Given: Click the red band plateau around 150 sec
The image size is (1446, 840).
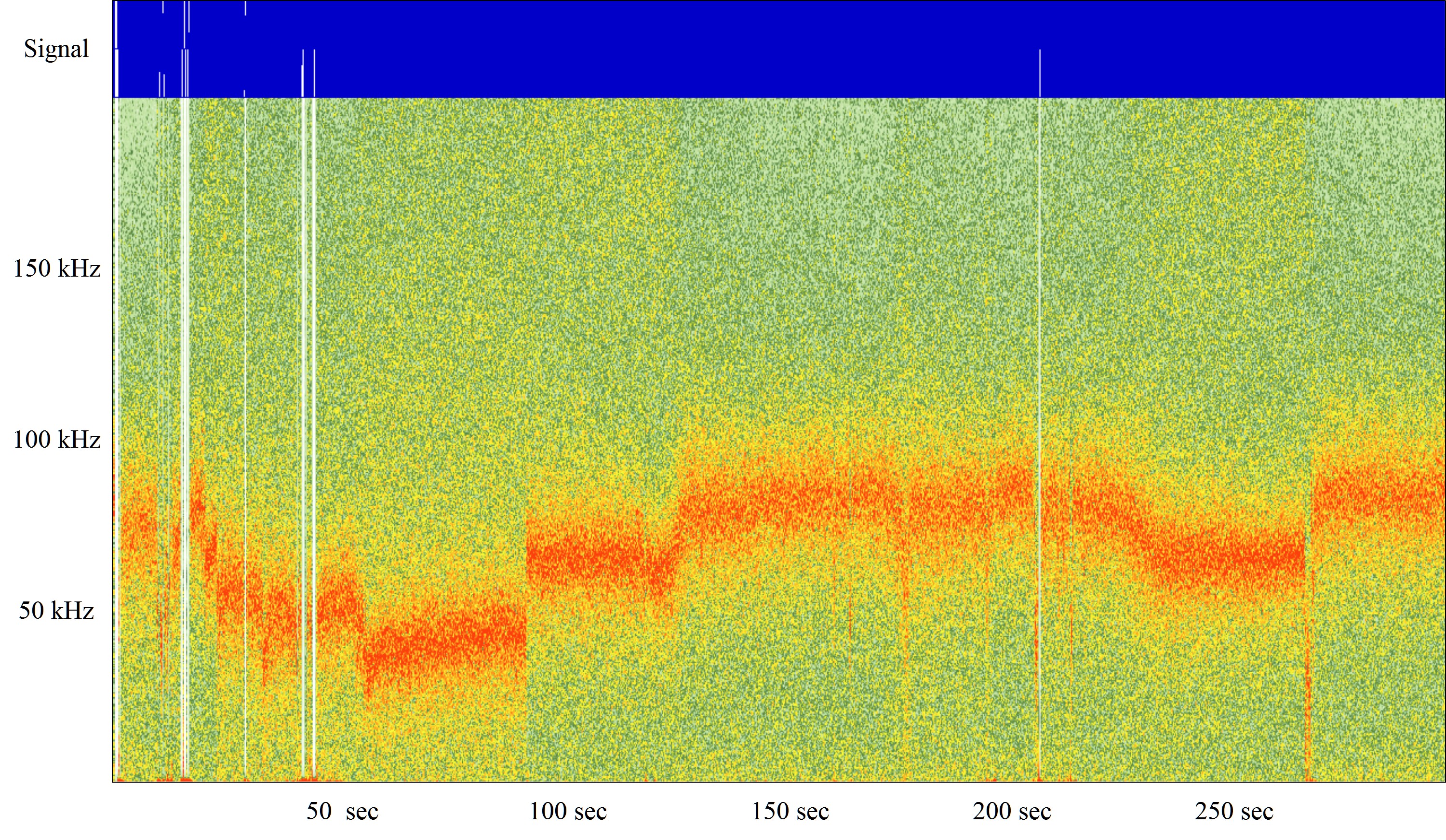Looking at the screenshot, I should 792,496.
